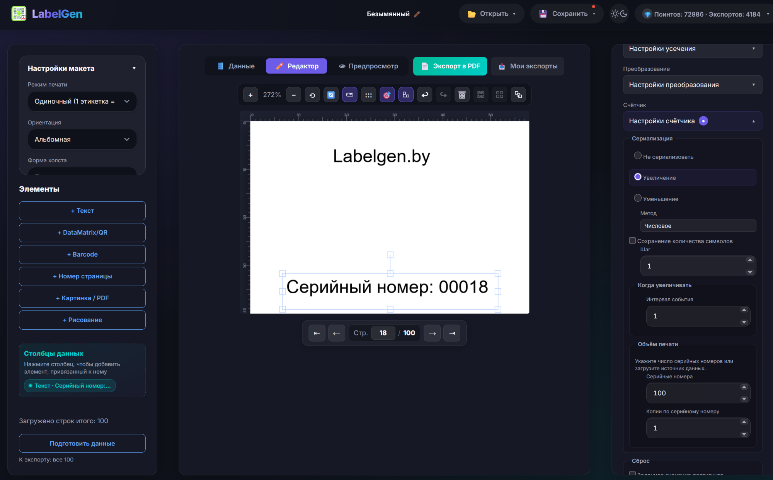The width and height of the screenshot is (773, 480).
Task: Toggle the grid dots icon in toolbar
Action: (368, 95)
